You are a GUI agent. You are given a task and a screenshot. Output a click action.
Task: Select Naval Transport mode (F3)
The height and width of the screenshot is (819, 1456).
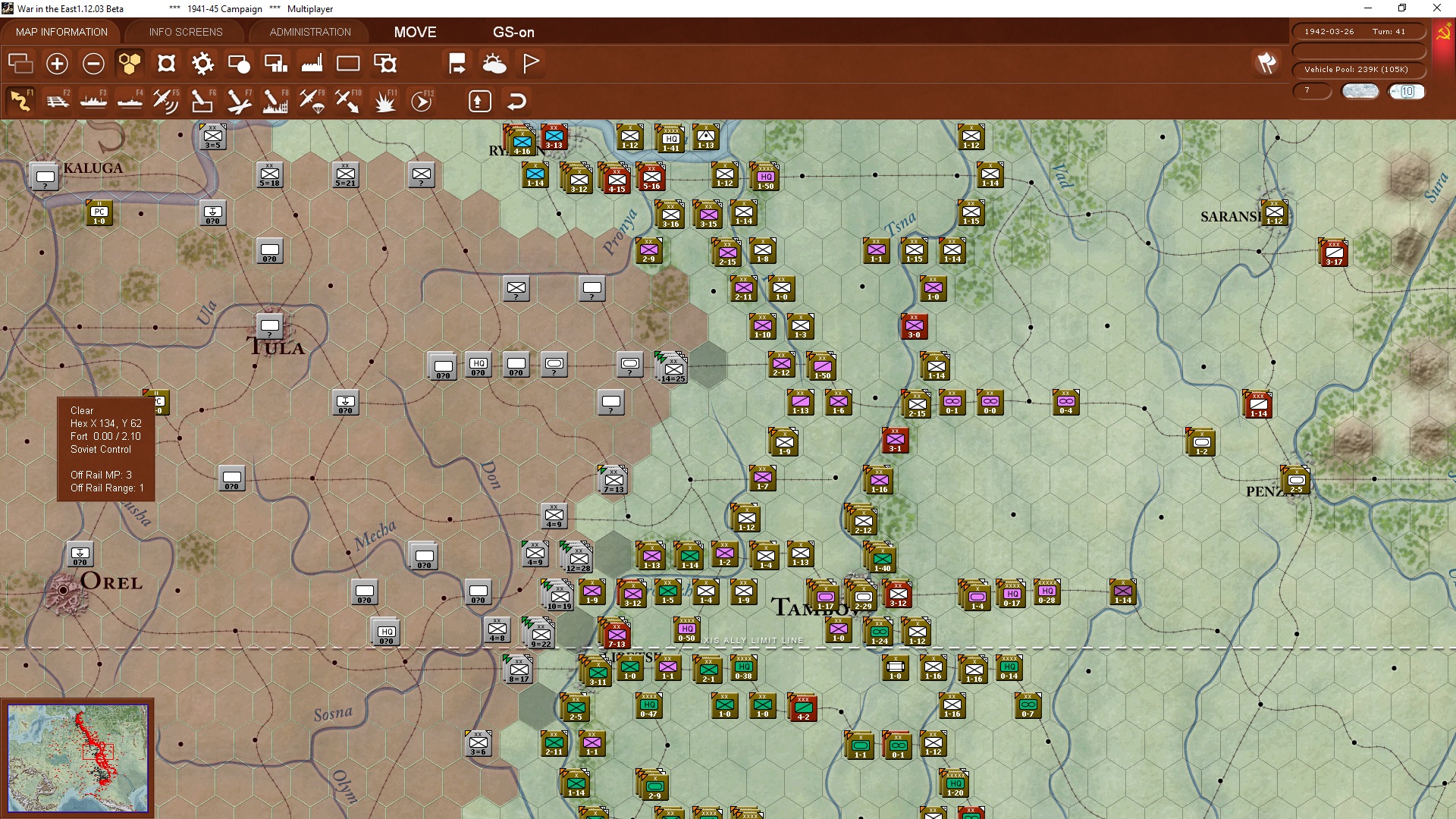pyautogui.click(x=93, y=101)
